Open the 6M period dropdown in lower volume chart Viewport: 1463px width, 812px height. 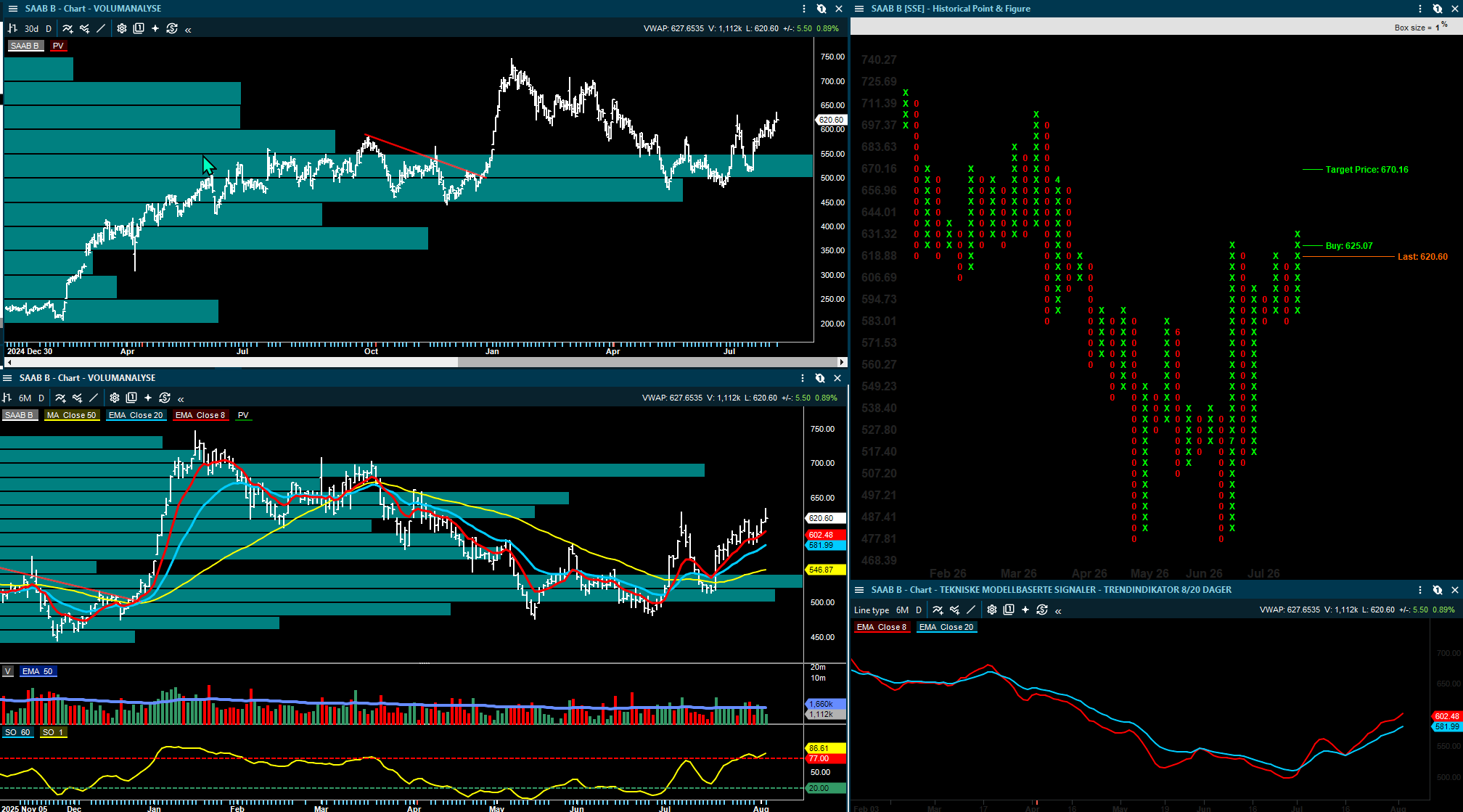click(25, 398)
